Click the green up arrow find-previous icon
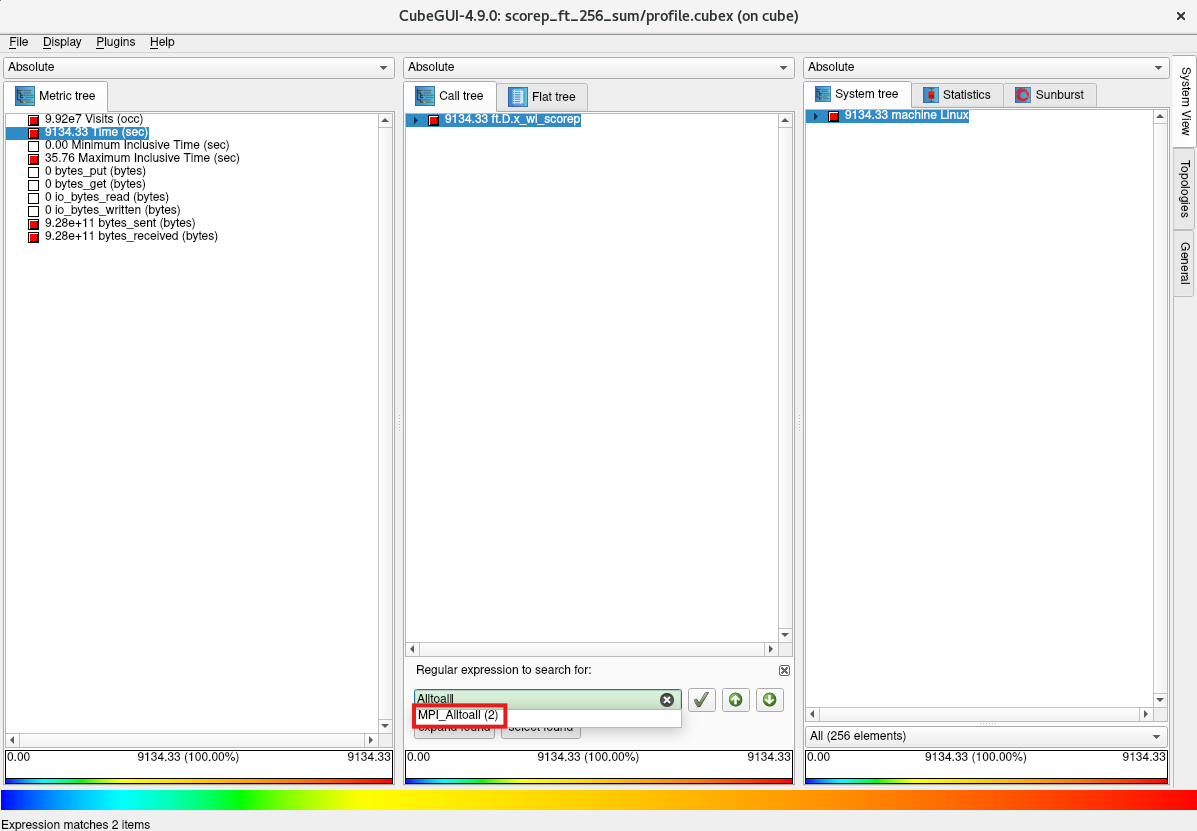Screen dimensions: 1197x831 pos(735,700)
